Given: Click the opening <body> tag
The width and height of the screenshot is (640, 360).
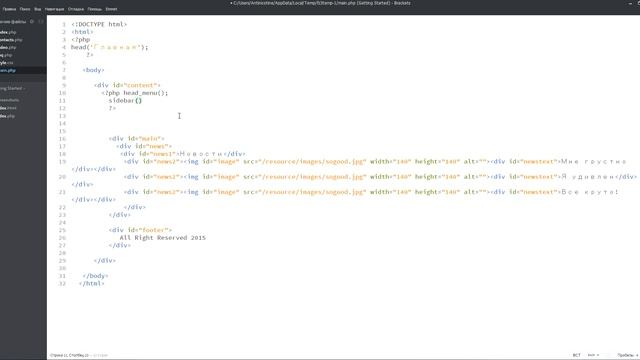Looking at the screenshot, I should click(93, 70).
